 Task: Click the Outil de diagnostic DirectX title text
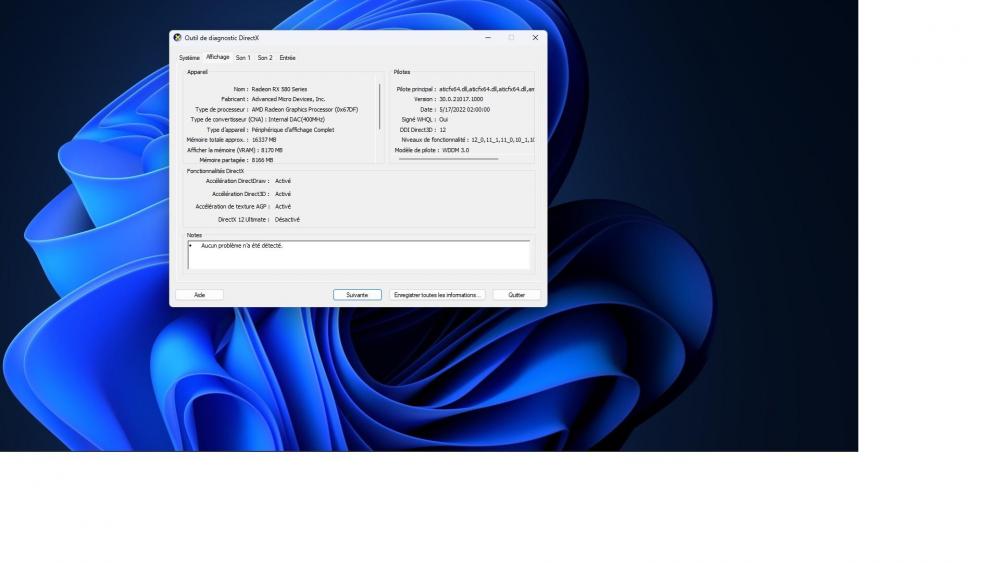222,38
